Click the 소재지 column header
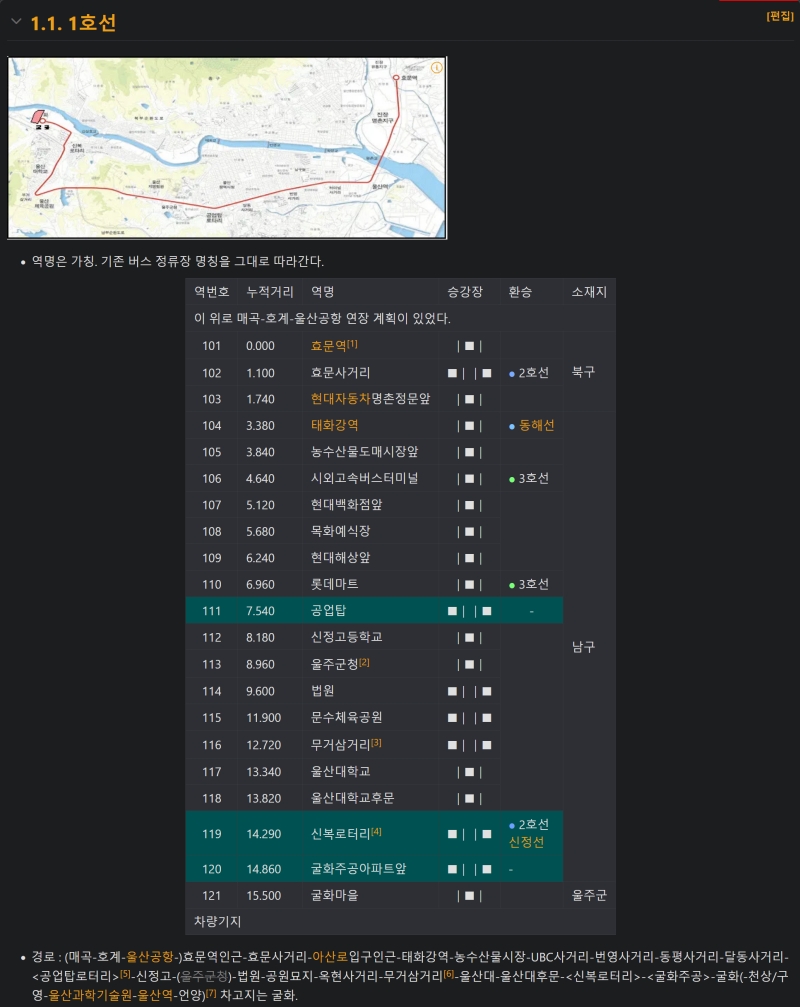The width and height of the screenshot is (800, 1007). tap(589, 292)
